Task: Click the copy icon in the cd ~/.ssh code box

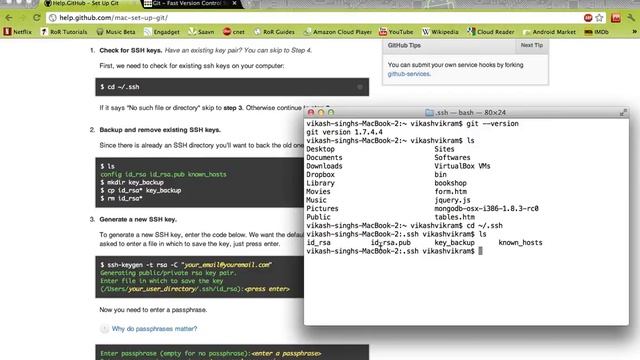Action: click(x=360, y=87)
